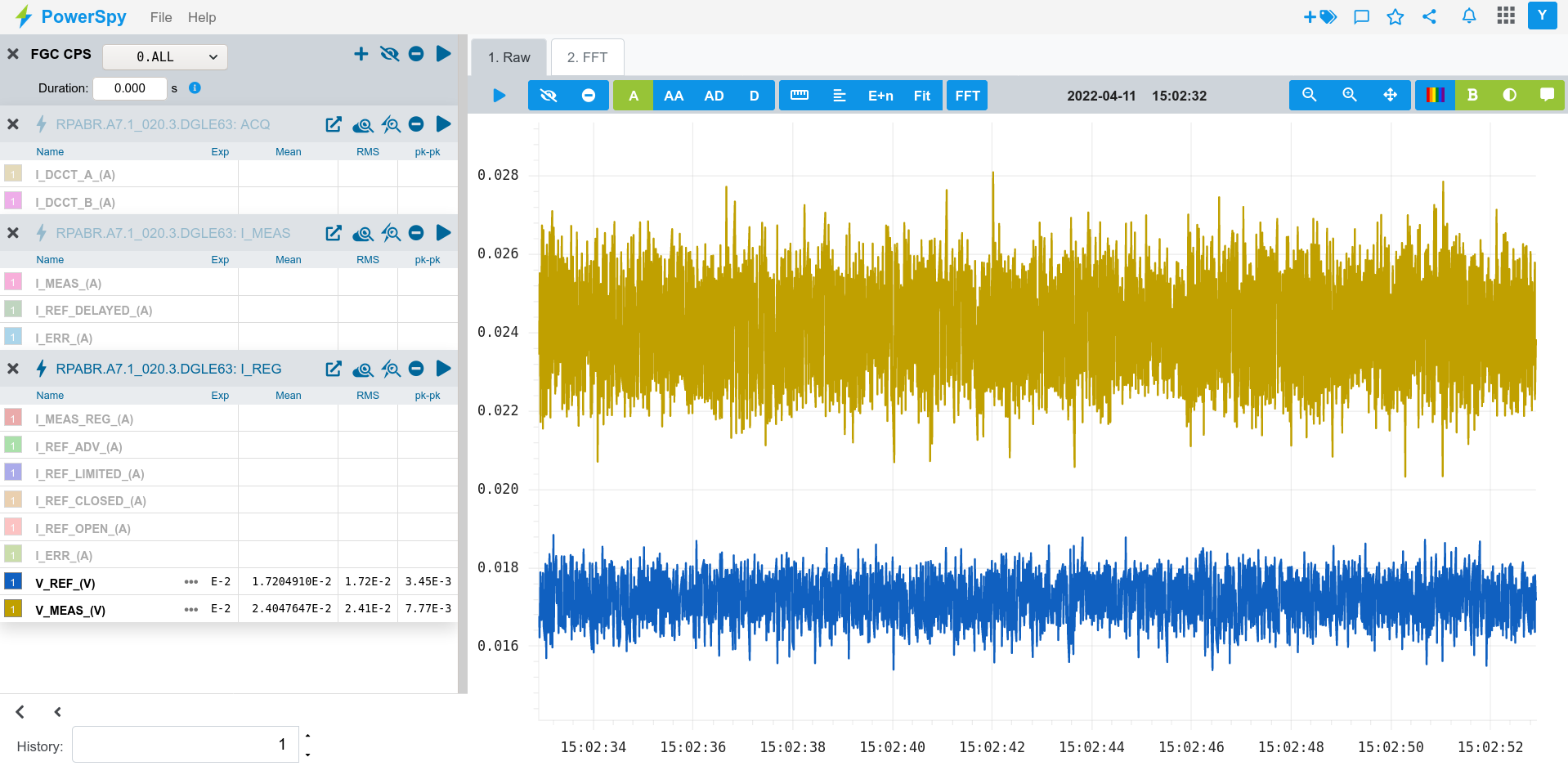Screen dimensions: 1568x766
Task: Go to PowerSpy home logo
Action: pyautogui.click(x=71, y=16)
